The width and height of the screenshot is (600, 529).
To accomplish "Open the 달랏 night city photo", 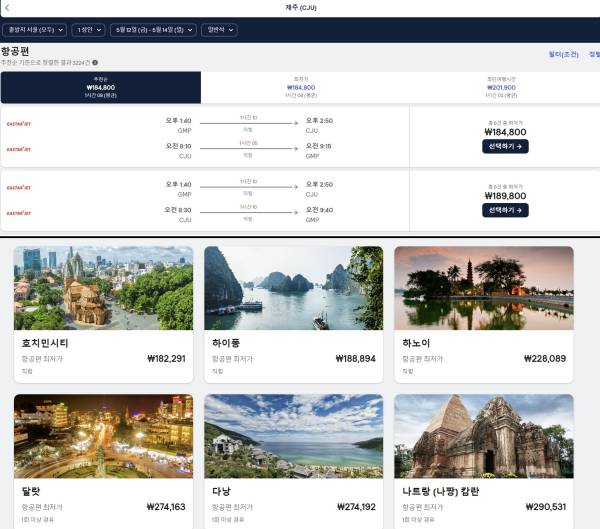I will [x=103, y=436].
